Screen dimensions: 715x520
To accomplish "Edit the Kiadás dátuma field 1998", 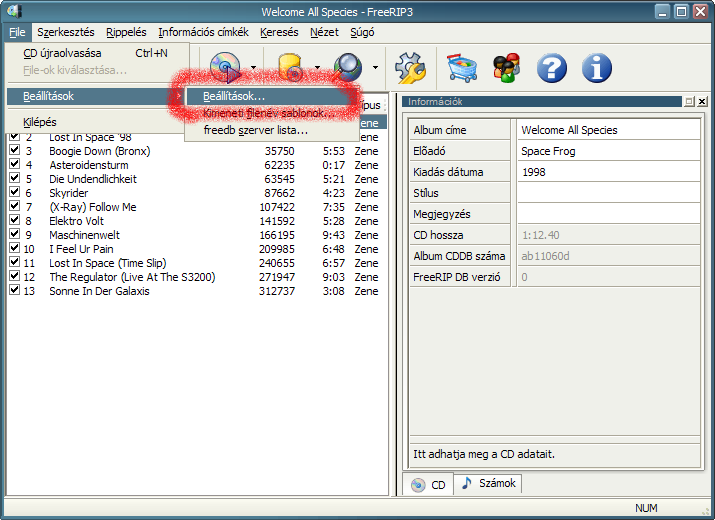I will 608,172.
